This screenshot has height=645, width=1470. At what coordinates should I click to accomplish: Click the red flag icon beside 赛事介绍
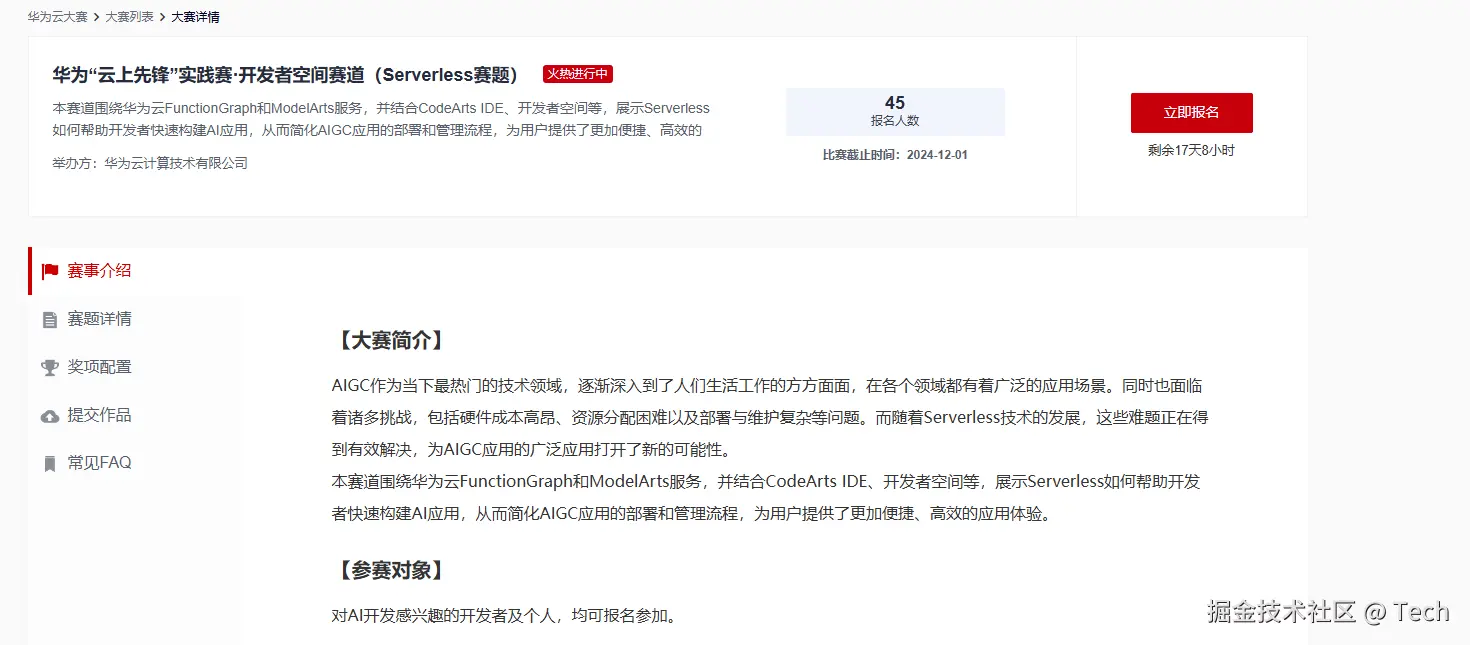[50, 271]
